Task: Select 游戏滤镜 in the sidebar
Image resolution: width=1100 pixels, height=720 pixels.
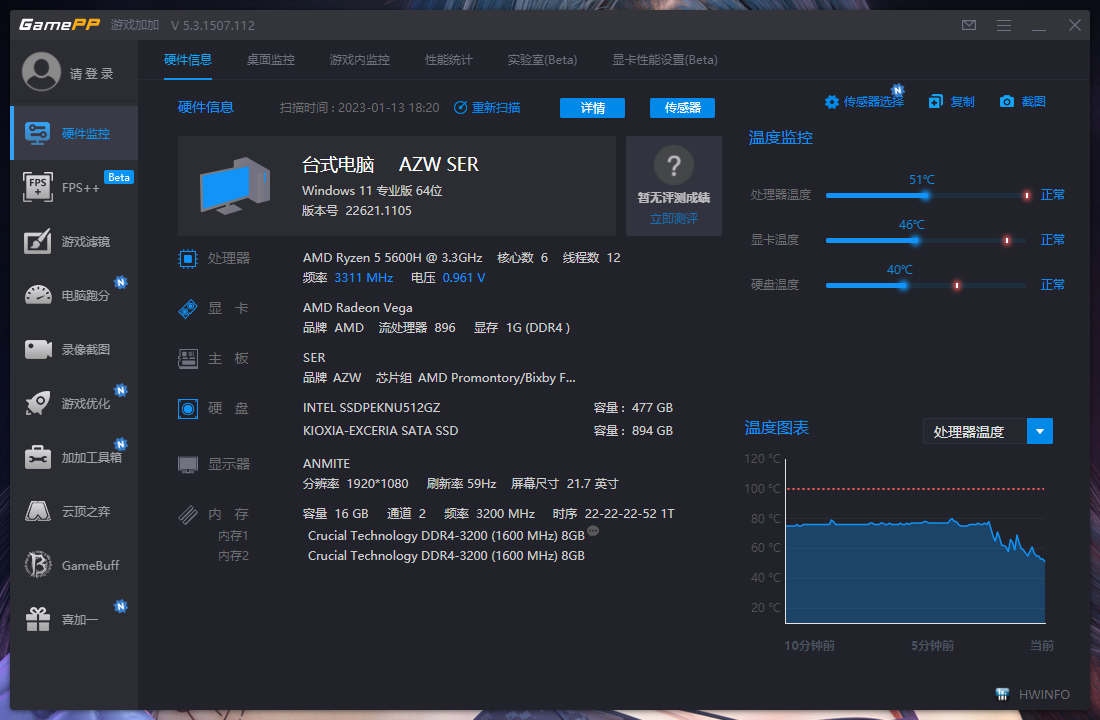Action: point(74,241)
